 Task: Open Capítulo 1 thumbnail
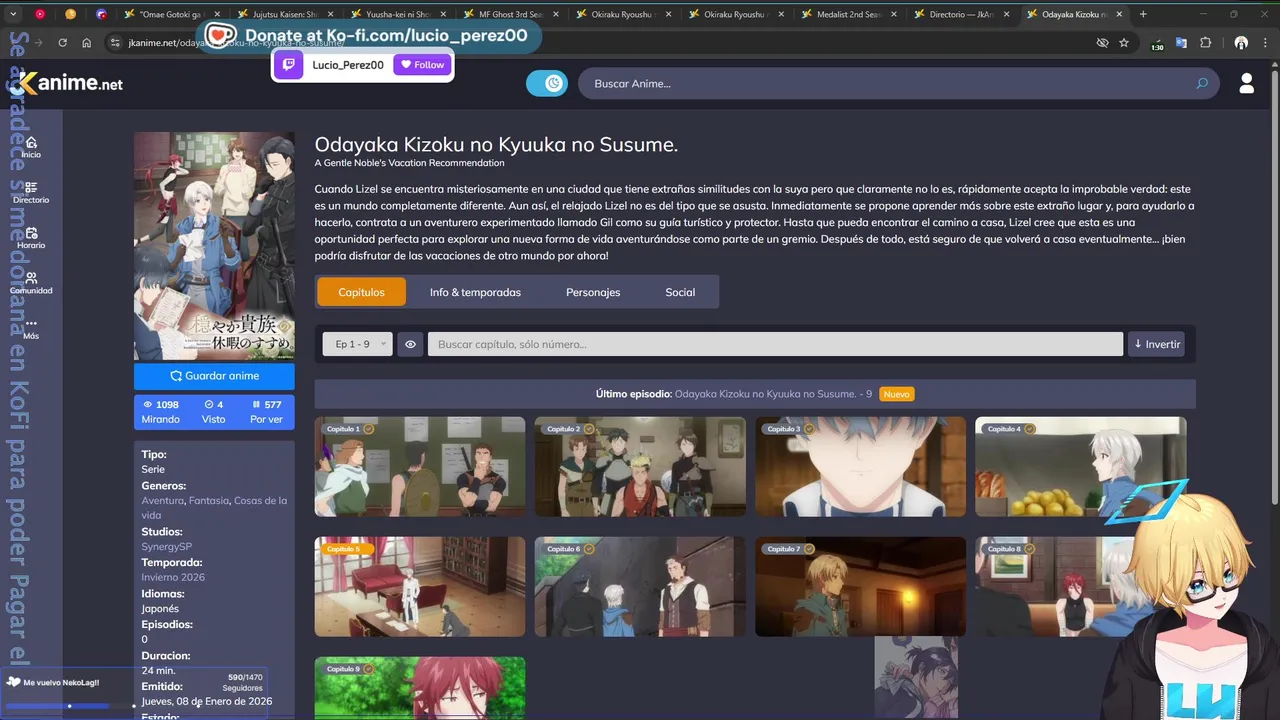[x=420, y=467]
